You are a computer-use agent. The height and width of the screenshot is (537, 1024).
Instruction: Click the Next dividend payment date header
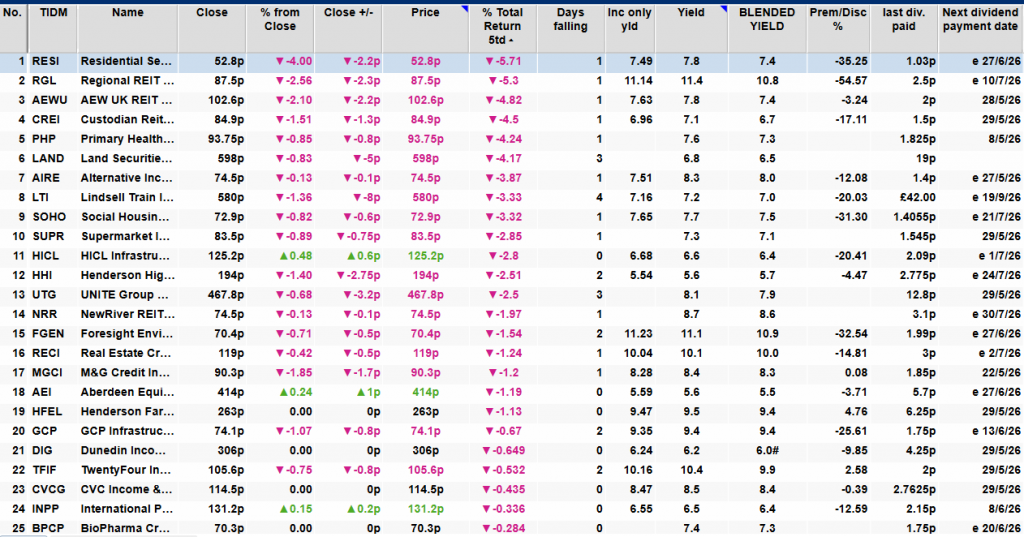[x=980, y=20]
